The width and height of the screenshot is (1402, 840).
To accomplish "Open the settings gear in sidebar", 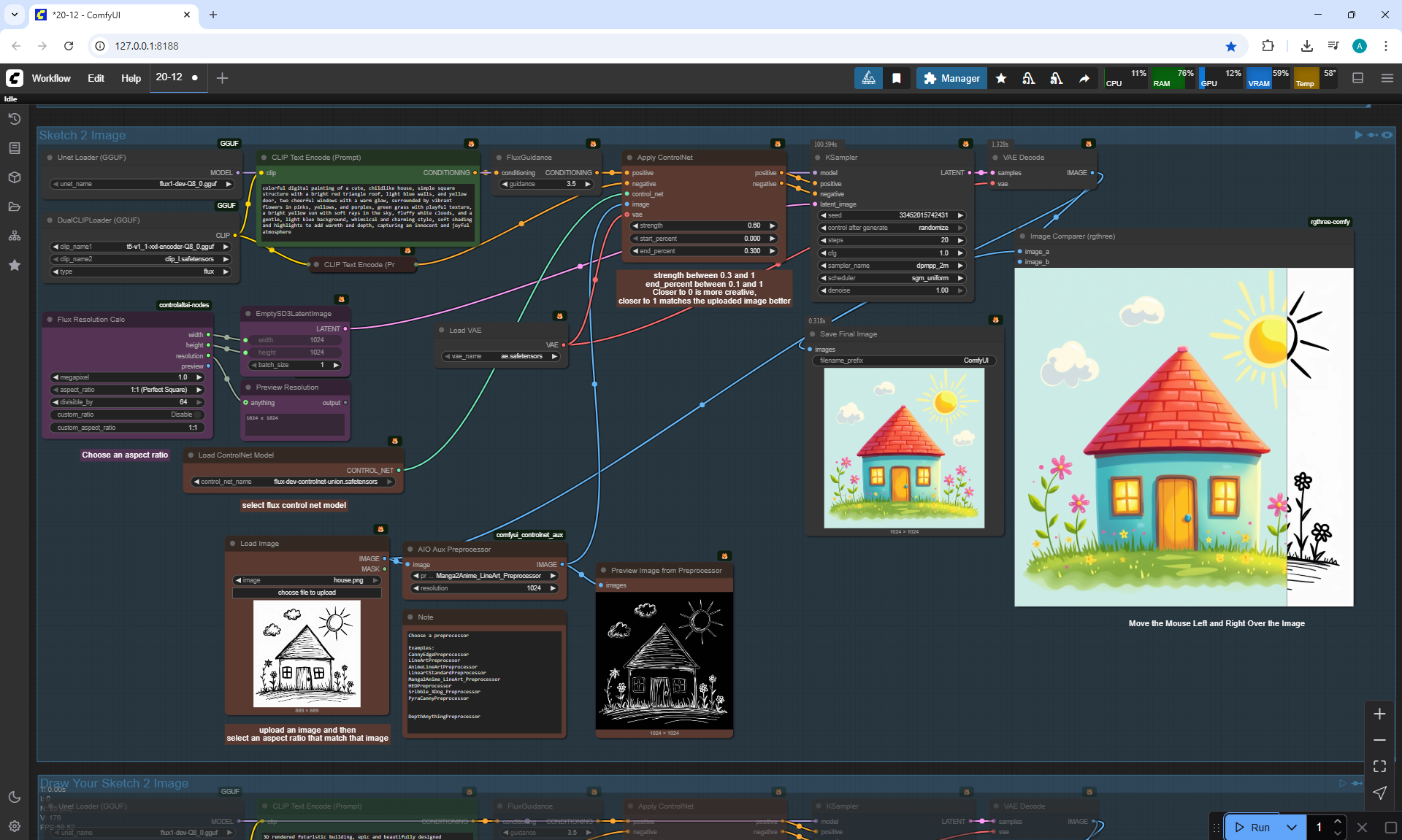I will click(14, 826).
